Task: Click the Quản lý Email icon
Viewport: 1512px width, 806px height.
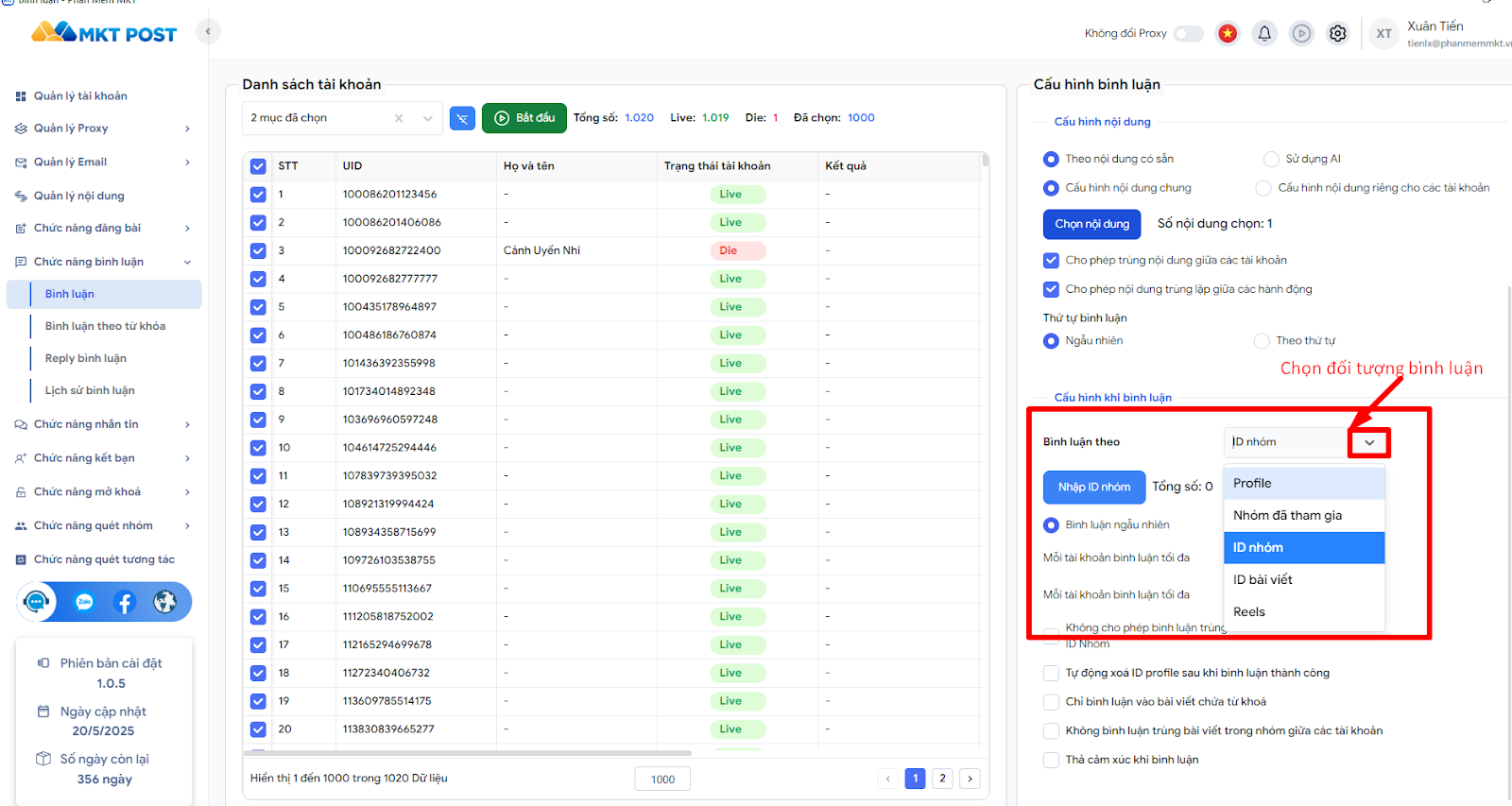Action: click(21, 163)
